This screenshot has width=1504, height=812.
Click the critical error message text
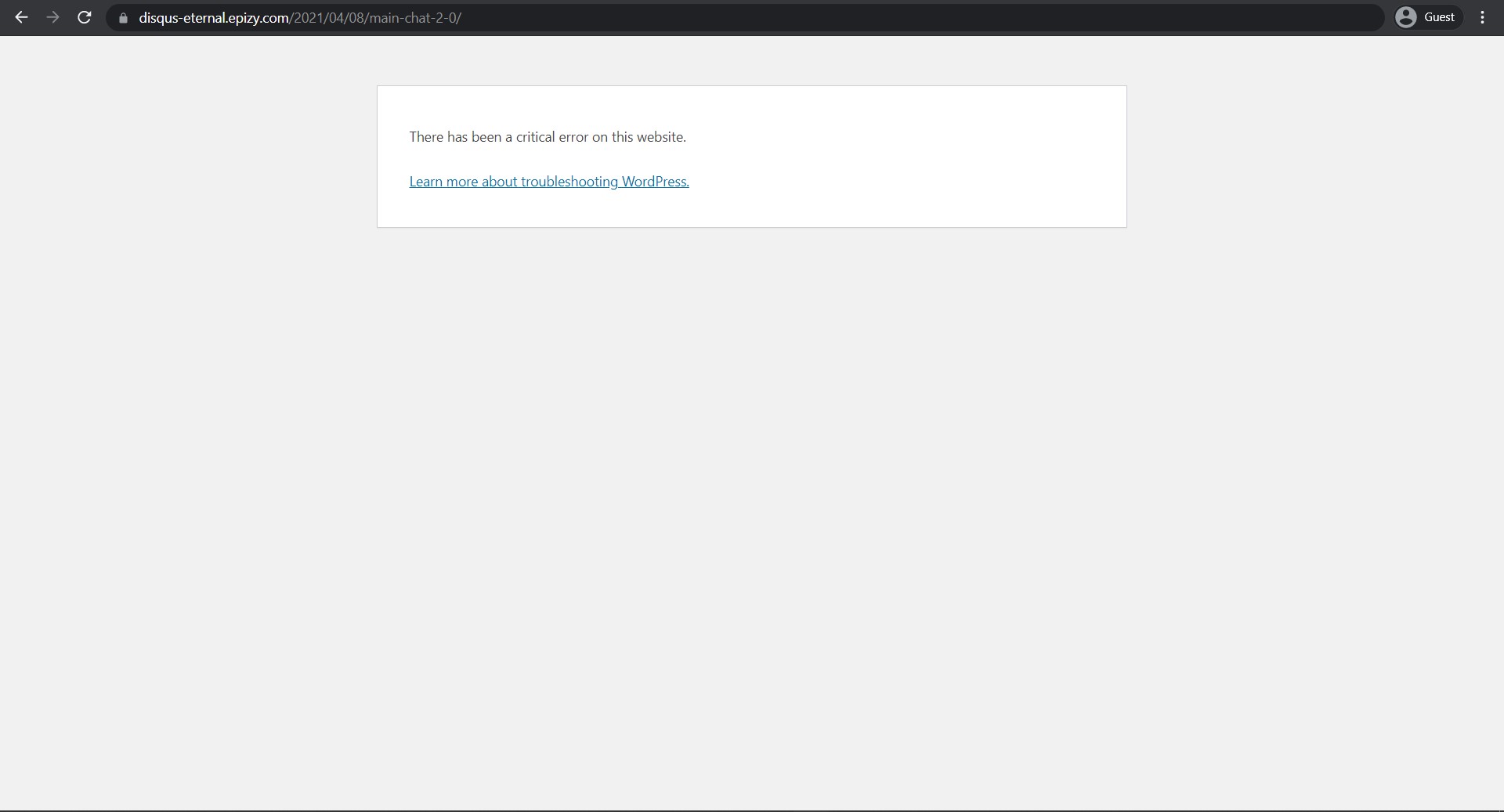547,137
